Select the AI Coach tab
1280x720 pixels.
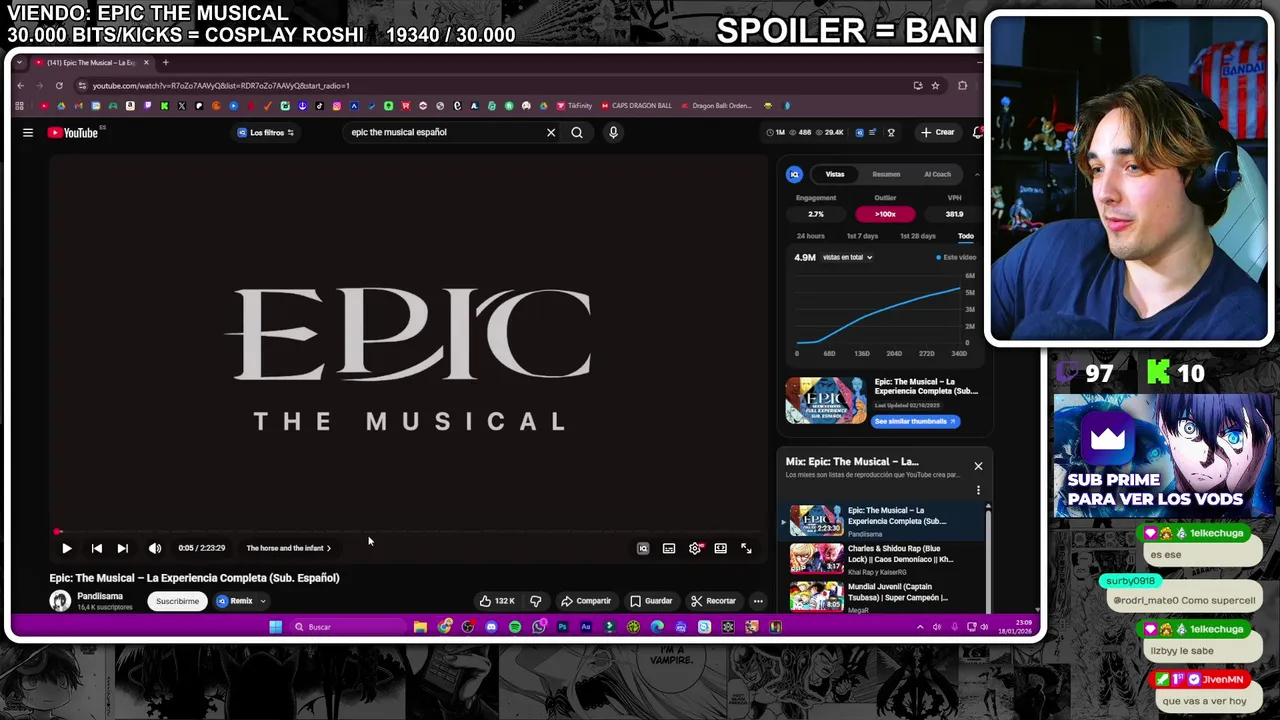tap(937, 174)
